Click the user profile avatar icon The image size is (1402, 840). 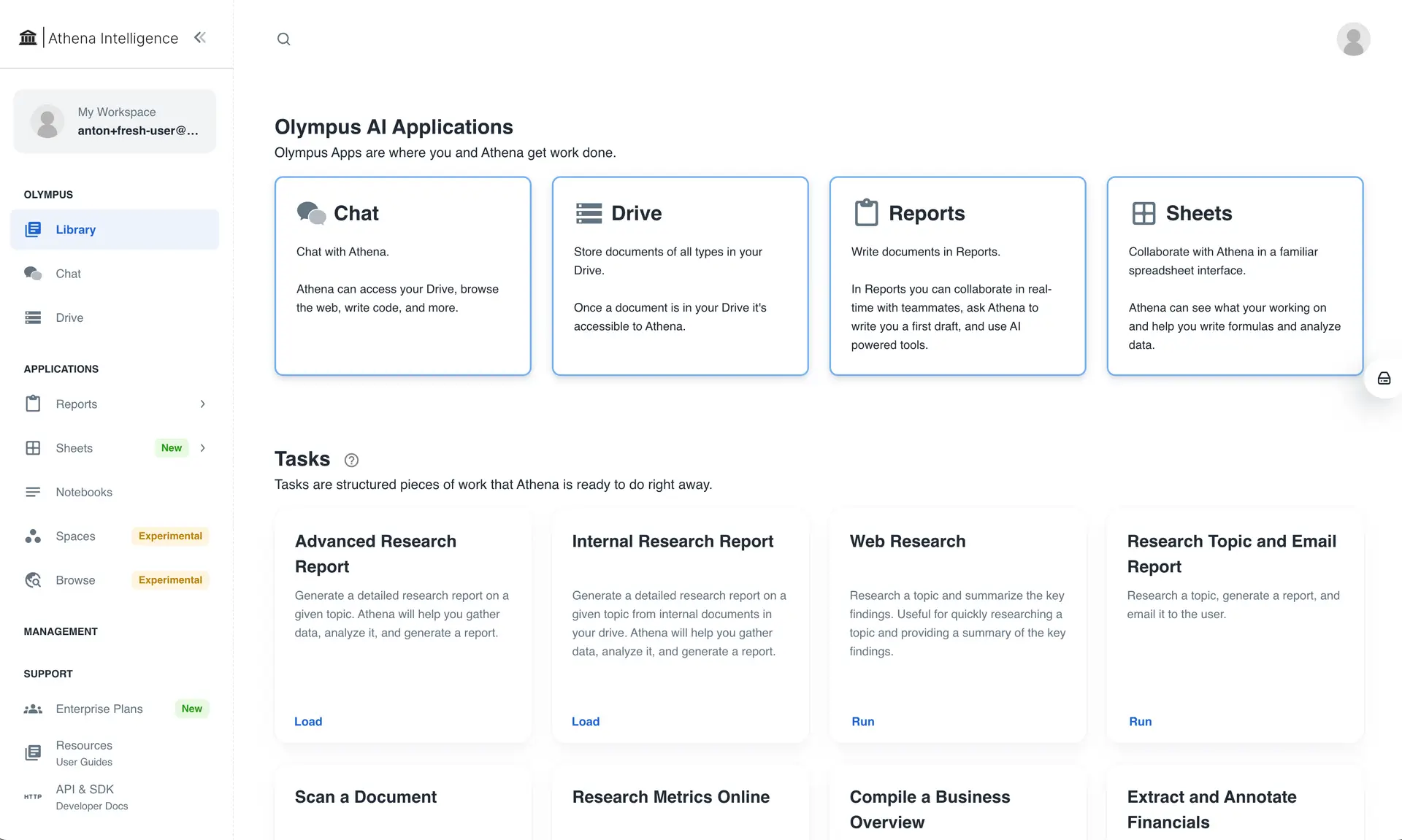(1353, 39)
